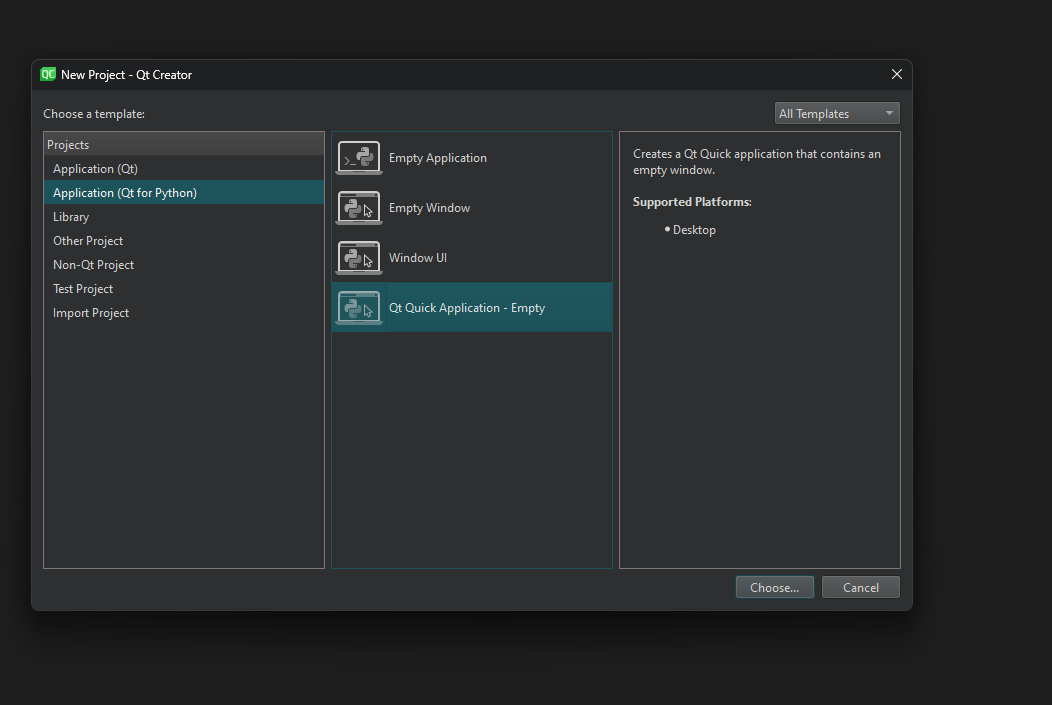Screen dimensions: 1052x705
Task: Select Import Project category
Action: [x=184, y=313]
